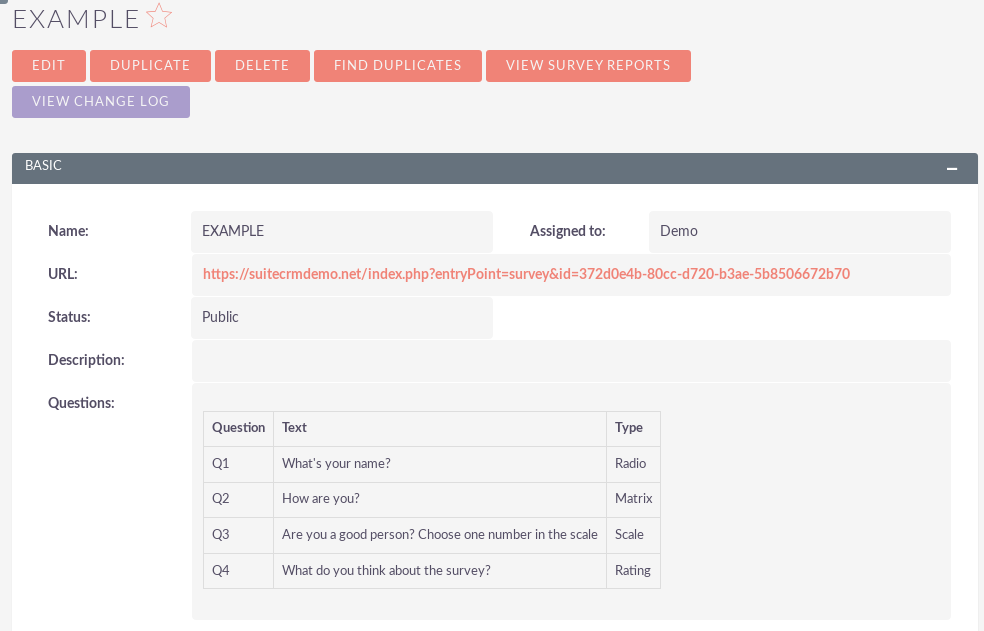This screenshot has width=984, height=631.
Task: Select Q4 survey opinion question row
Action: point(432,571)
